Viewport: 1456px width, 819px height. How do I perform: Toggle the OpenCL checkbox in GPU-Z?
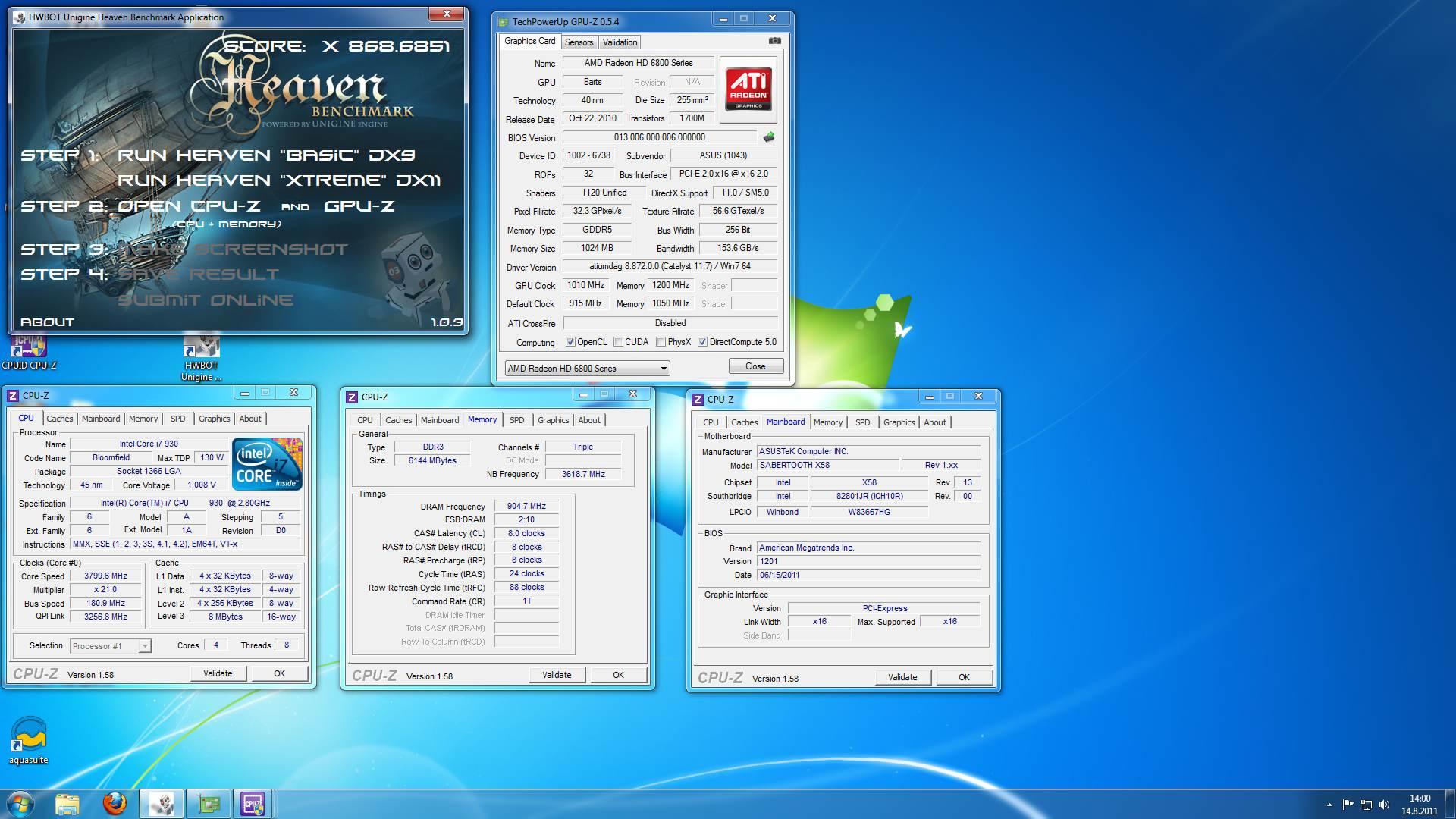pos(570,342)
